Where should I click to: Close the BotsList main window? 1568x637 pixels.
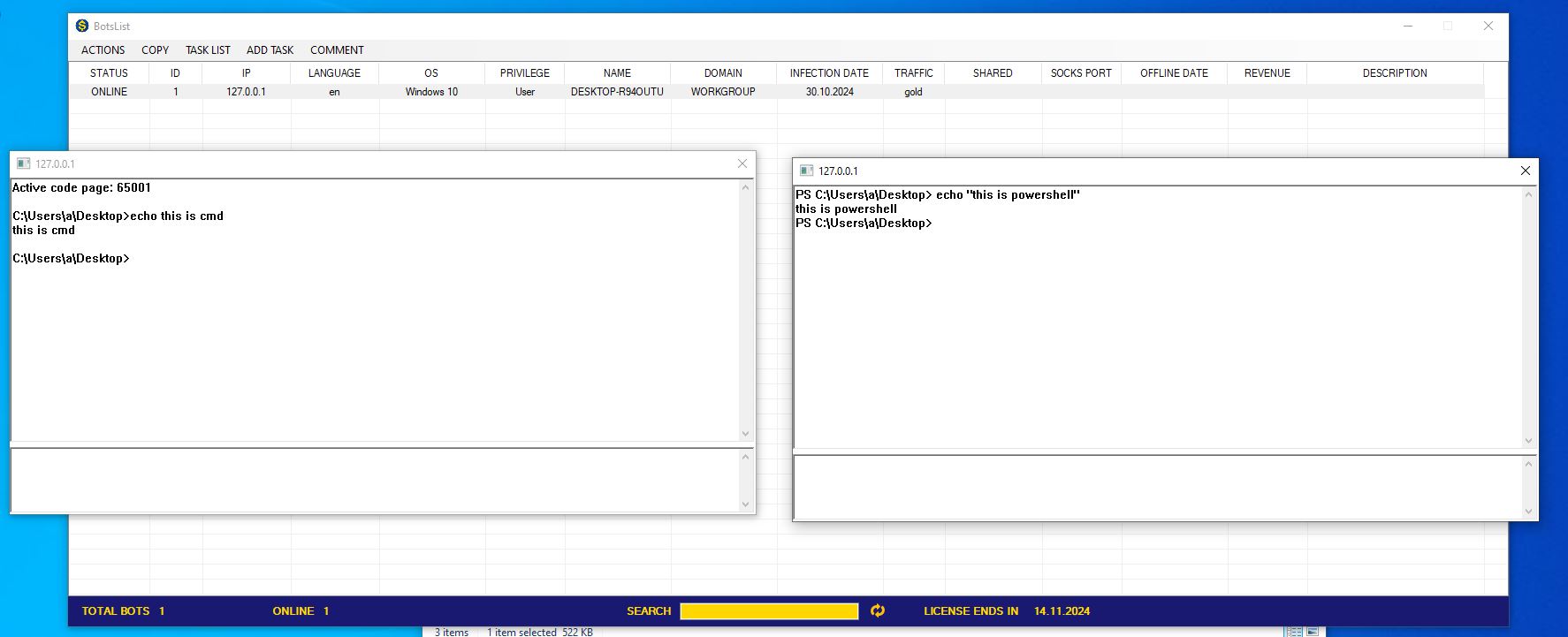pyautogui.click(x=1488, y=26)
